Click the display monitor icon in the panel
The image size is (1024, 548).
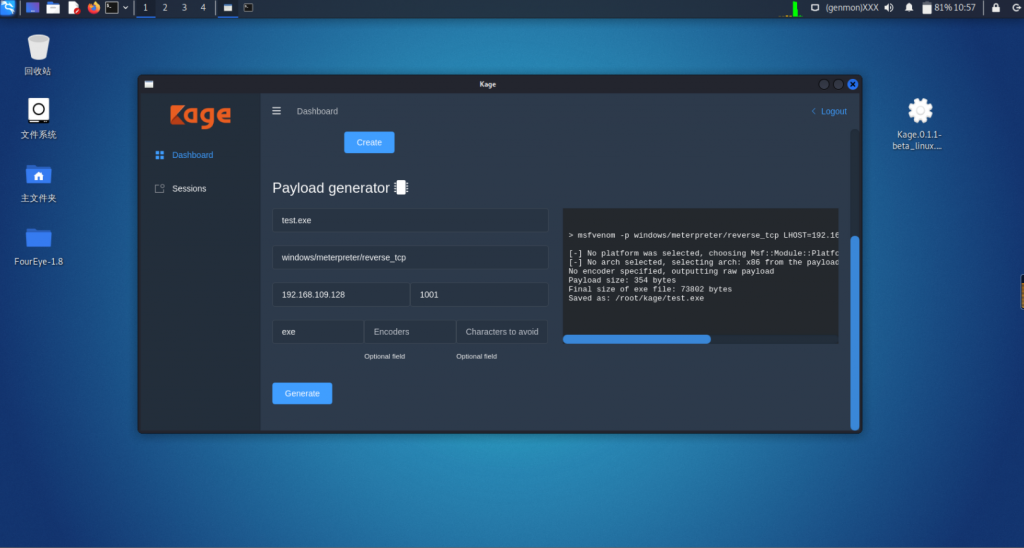[x=815, y=8]
